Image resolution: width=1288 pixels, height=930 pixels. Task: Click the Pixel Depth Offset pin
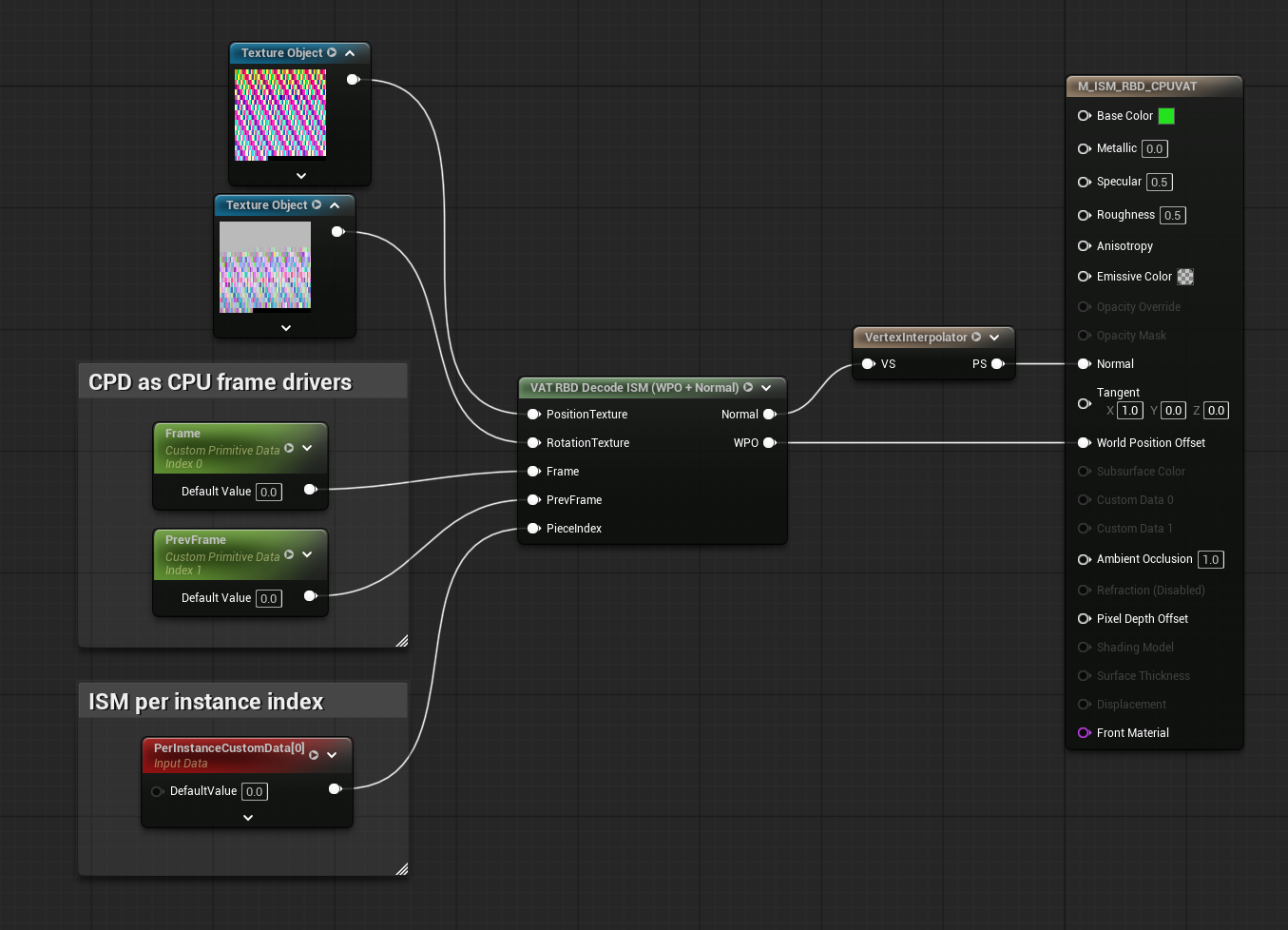1084,619
